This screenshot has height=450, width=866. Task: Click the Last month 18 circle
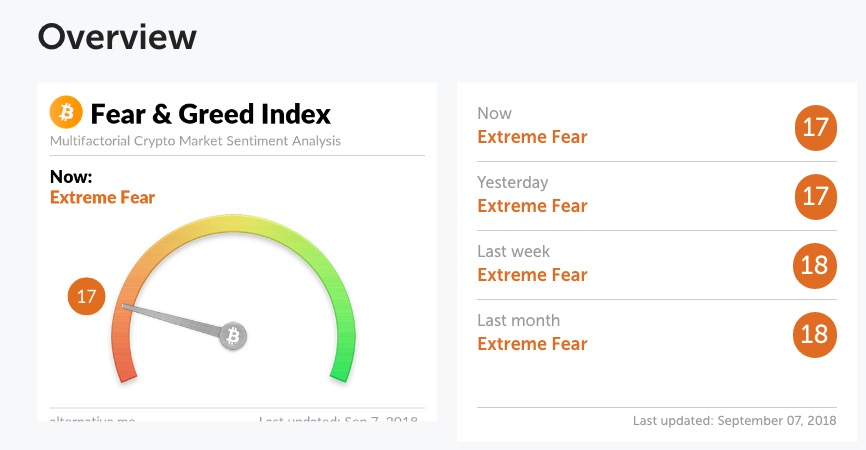click(815, 335)
